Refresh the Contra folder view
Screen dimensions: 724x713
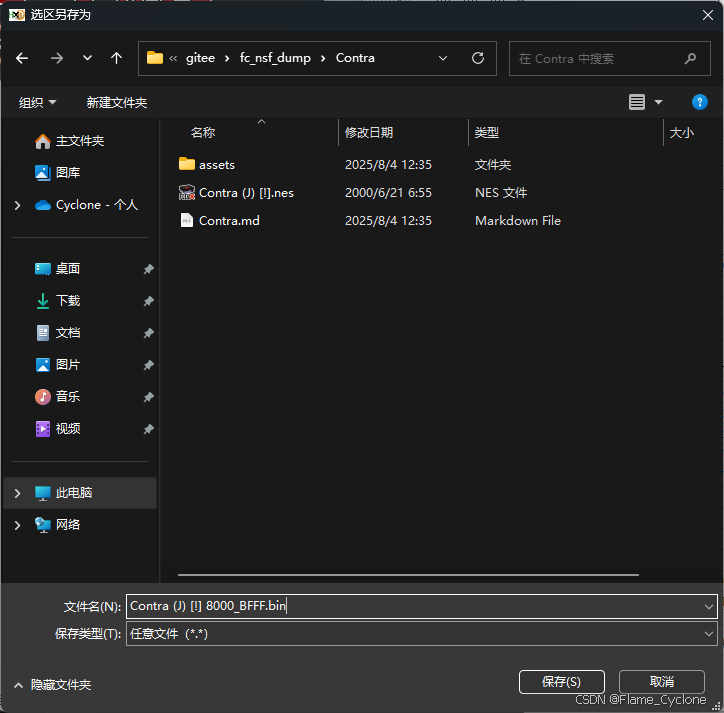[x=478, y=58]
